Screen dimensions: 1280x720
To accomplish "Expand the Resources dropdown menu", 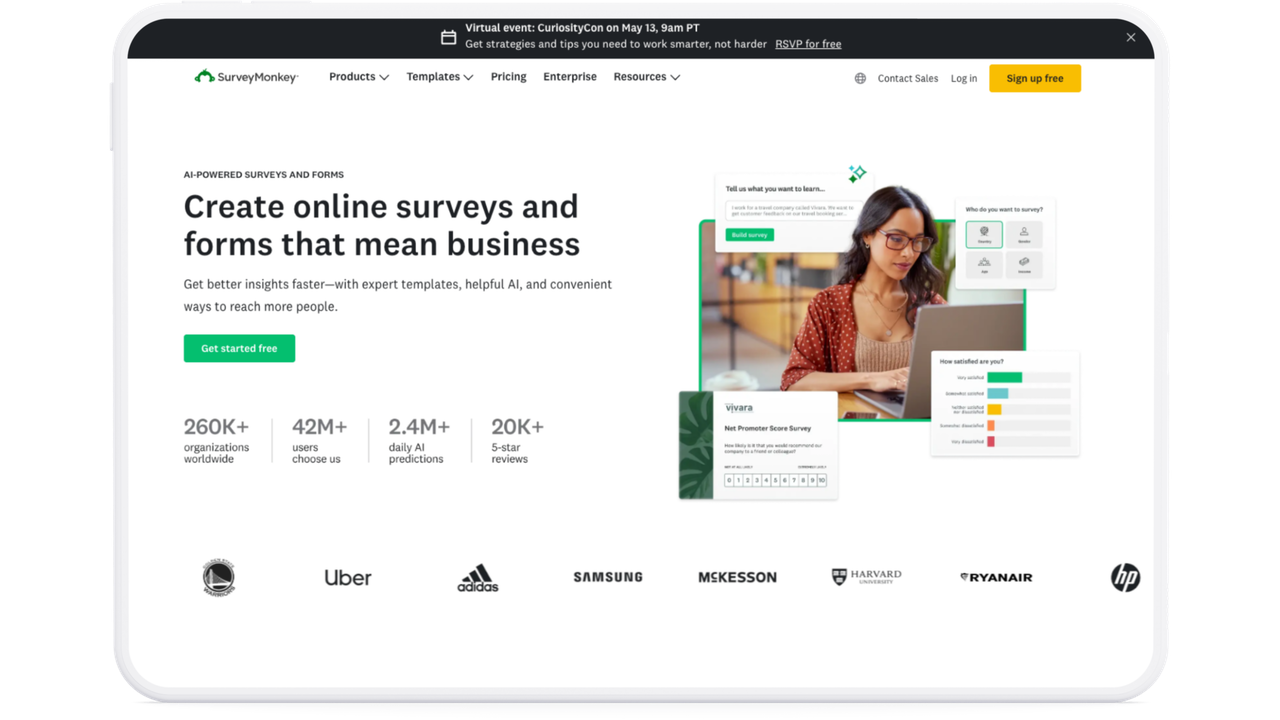I will [x=647, y=77].
